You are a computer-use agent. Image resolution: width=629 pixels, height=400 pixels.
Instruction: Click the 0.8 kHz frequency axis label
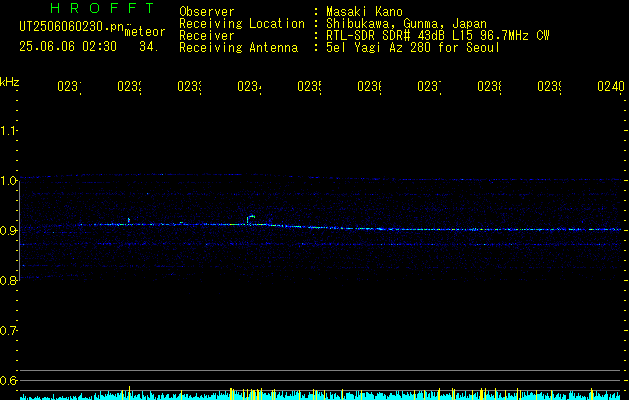point(8,280)
